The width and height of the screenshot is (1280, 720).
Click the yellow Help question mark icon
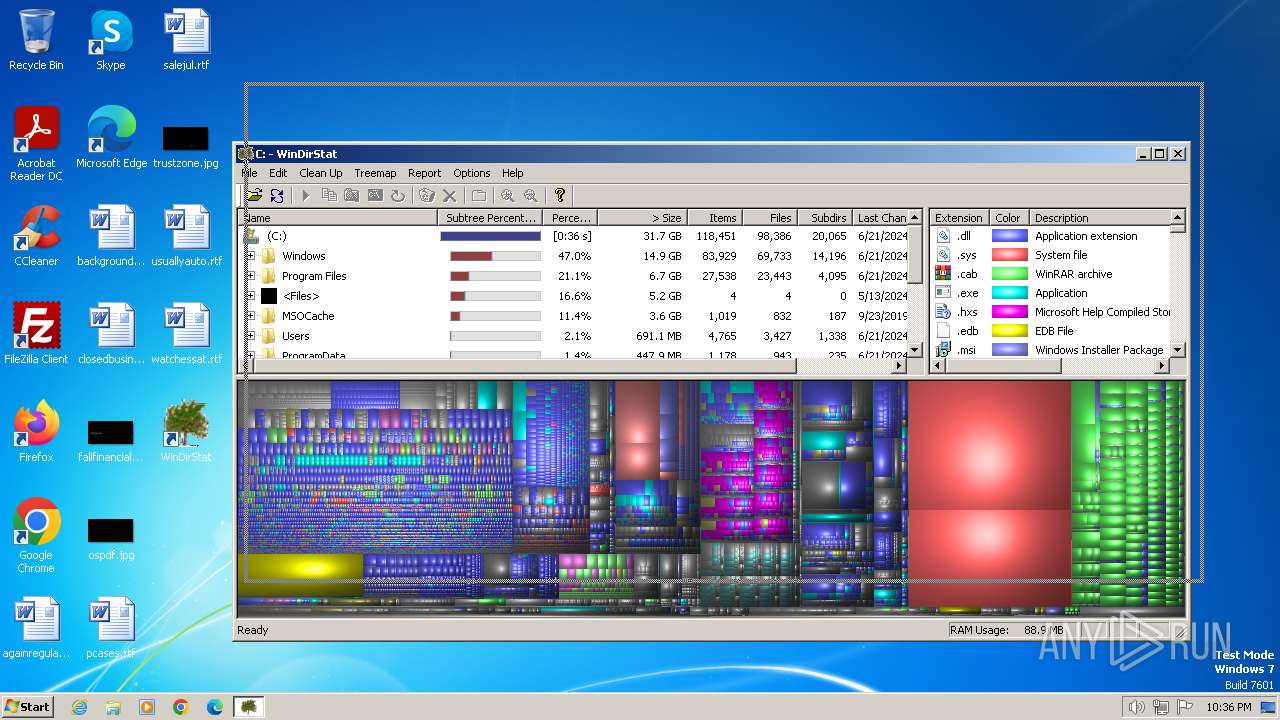click(560, 196)
